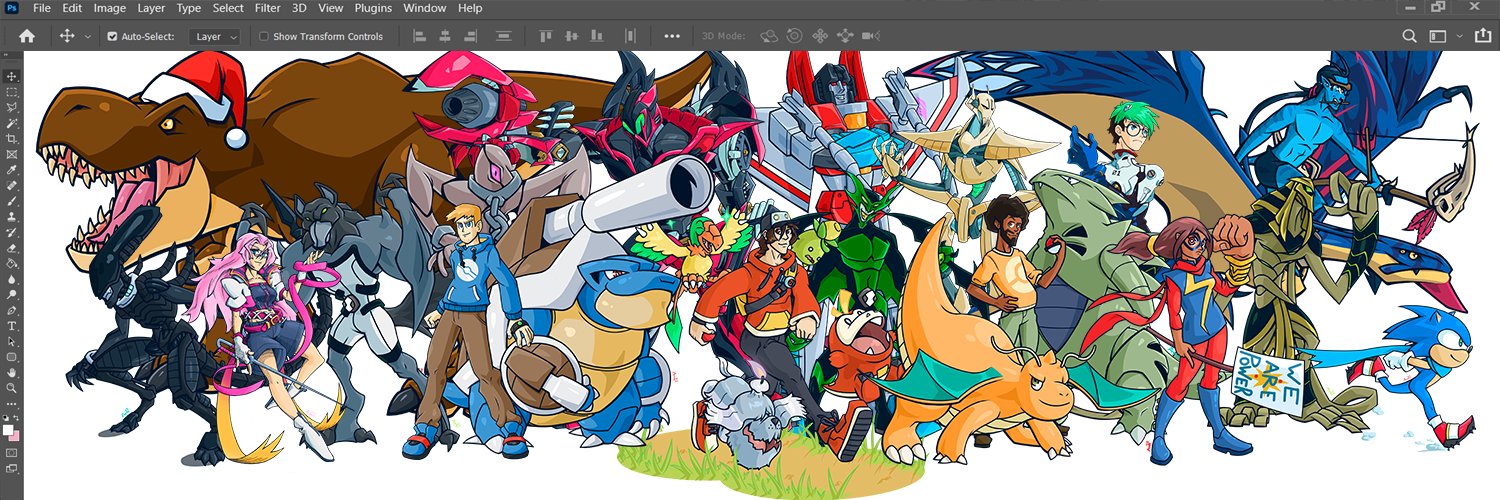1500x500 pixels.
Task: Select the Path Selection arrow tool
Action: 12,341
